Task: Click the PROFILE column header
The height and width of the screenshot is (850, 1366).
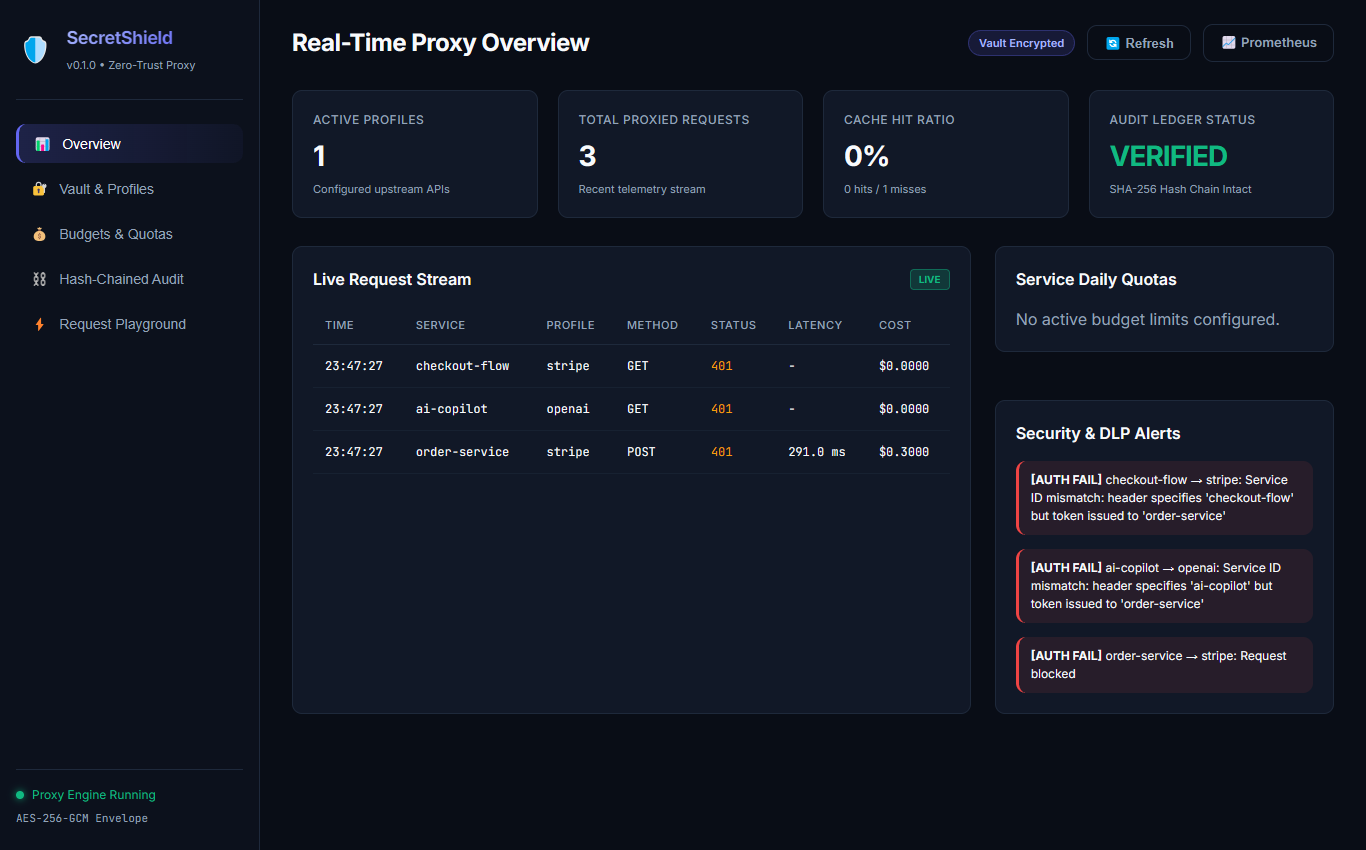Action: pos(570,325)
